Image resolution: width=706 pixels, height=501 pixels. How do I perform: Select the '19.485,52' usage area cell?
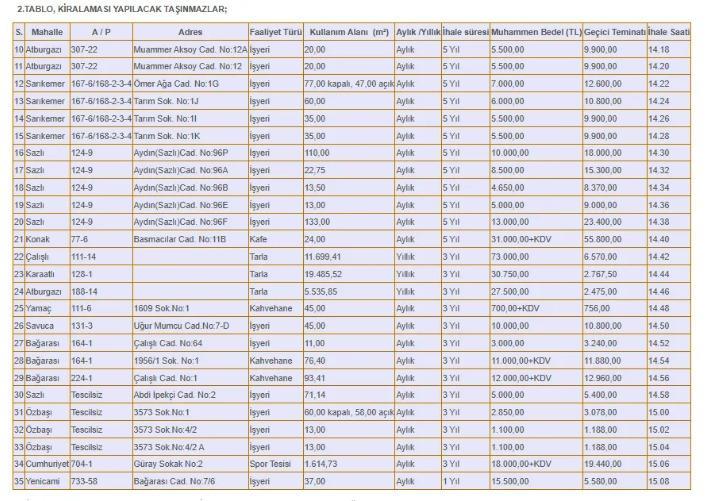tap(325, 272)
